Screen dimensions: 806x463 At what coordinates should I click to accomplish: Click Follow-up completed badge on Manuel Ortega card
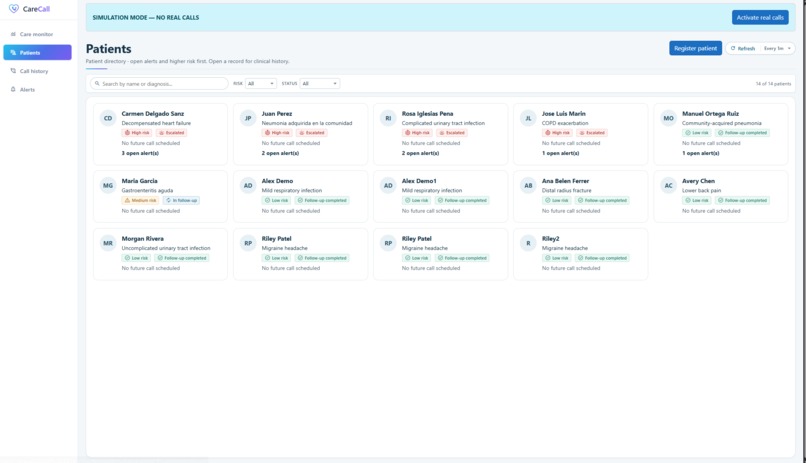point(742,133)
